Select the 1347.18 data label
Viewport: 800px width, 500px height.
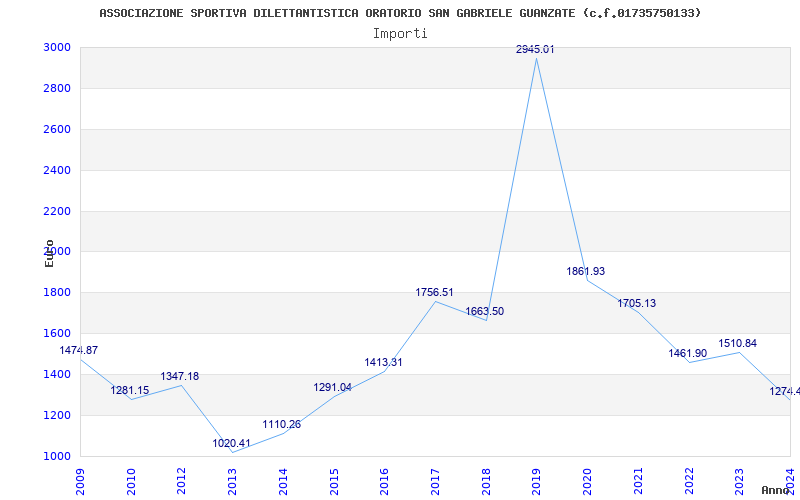click(x=180, y=377)
